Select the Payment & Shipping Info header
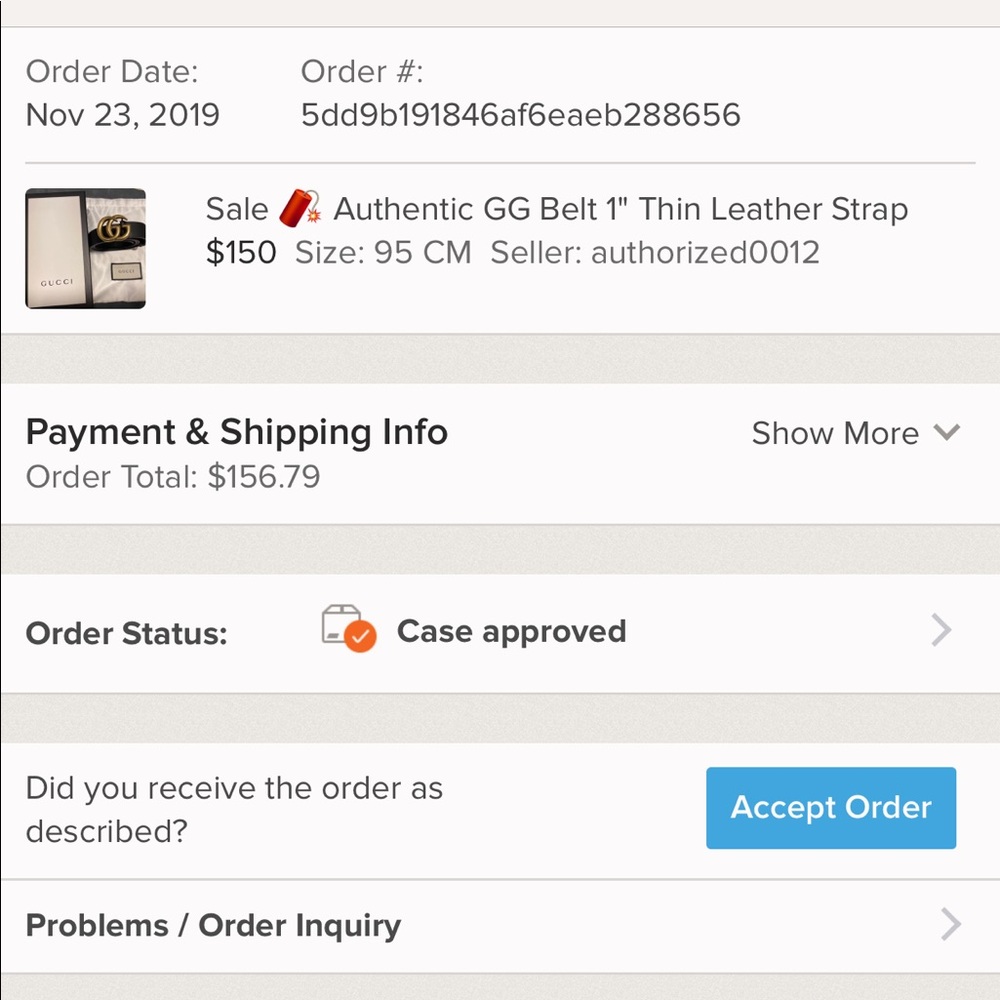1000x1000 pixels. [237, 431]
